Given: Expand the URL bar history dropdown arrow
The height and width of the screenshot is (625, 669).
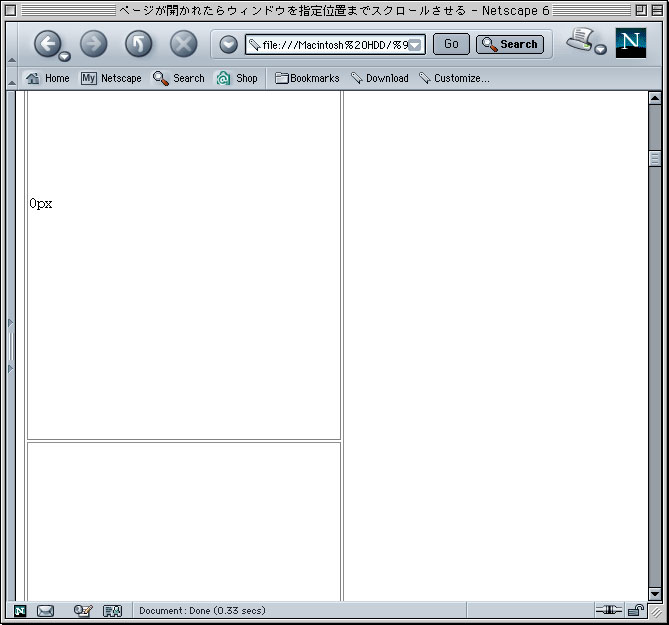Looking at the screenshot, I should (x=415, y=45).
